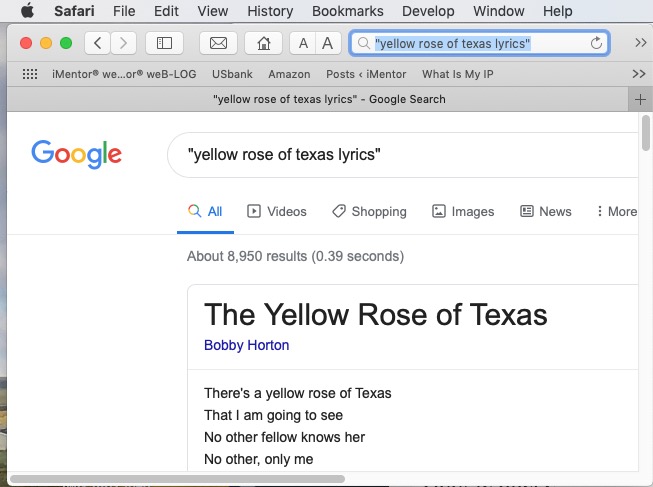
Task: Switch to News results tab
Action: (546, 212)
